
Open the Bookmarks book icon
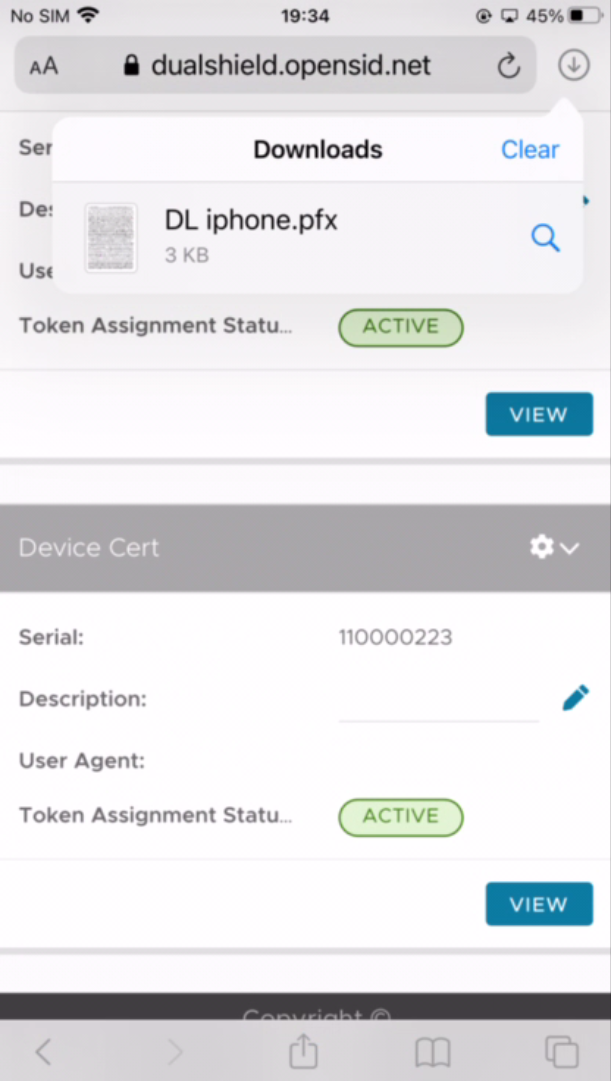pyautogui.click(x=432, y=1053)
